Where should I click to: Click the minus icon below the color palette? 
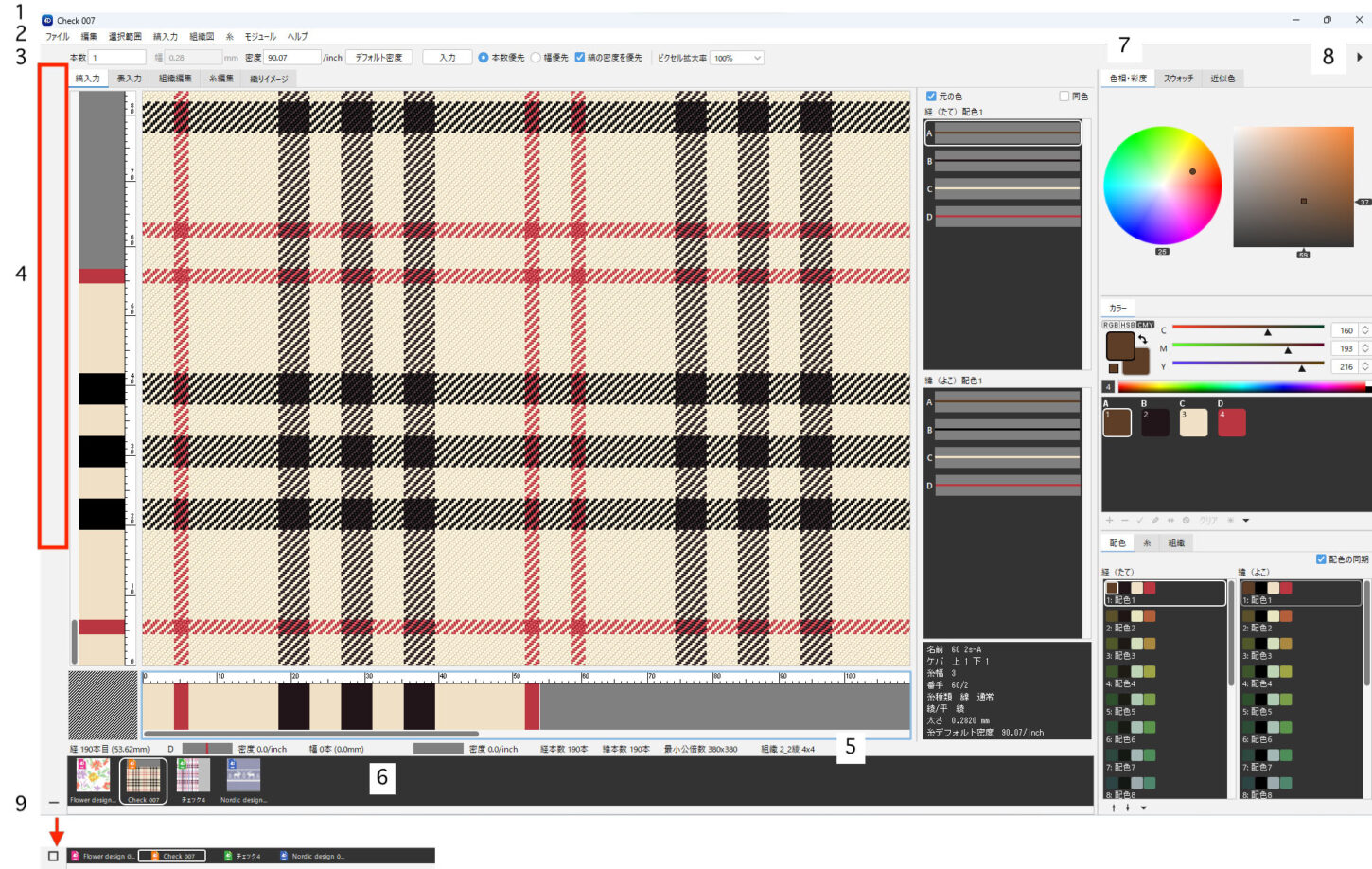(1125, 521)
